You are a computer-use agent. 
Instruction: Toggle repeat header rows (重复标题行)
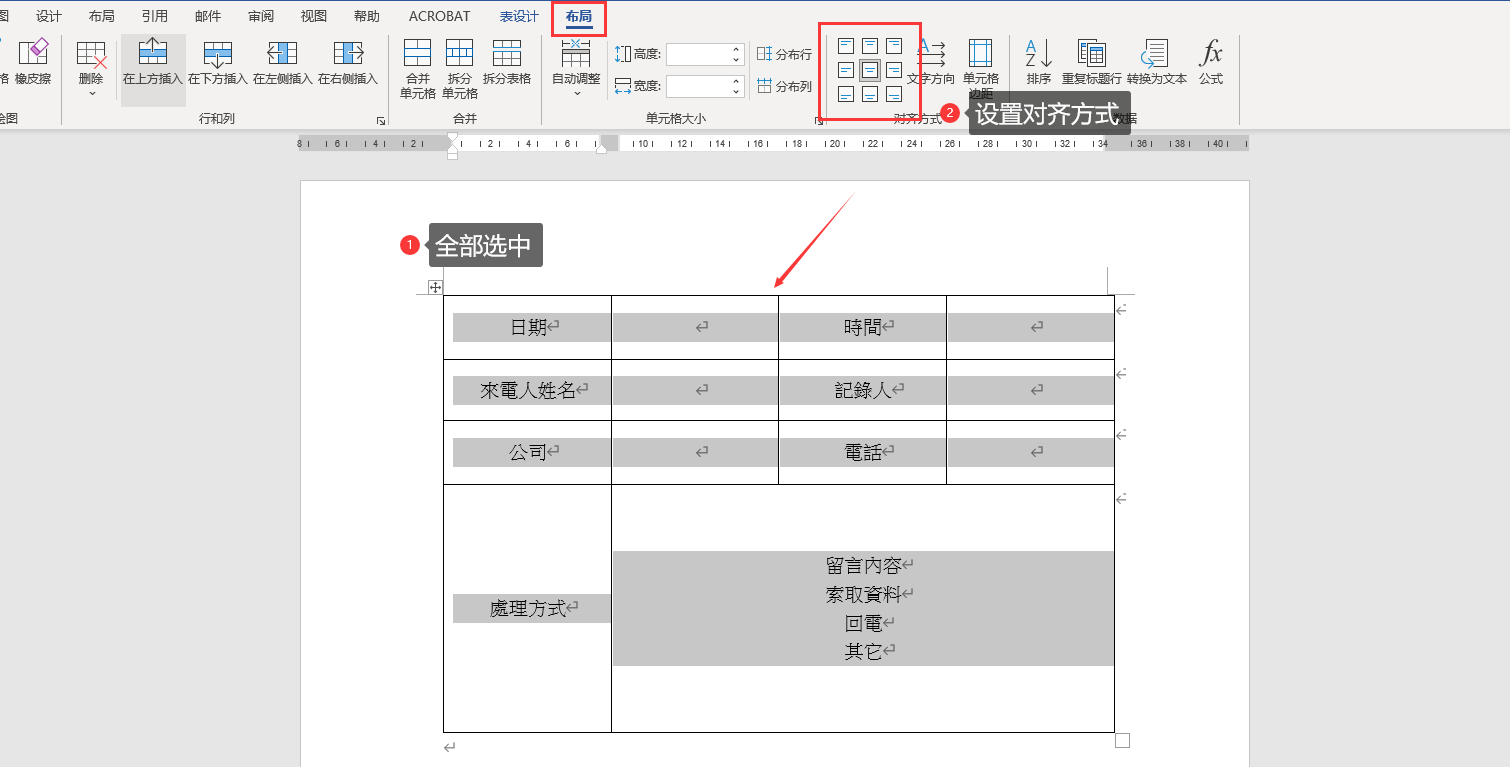(1091, 61)
